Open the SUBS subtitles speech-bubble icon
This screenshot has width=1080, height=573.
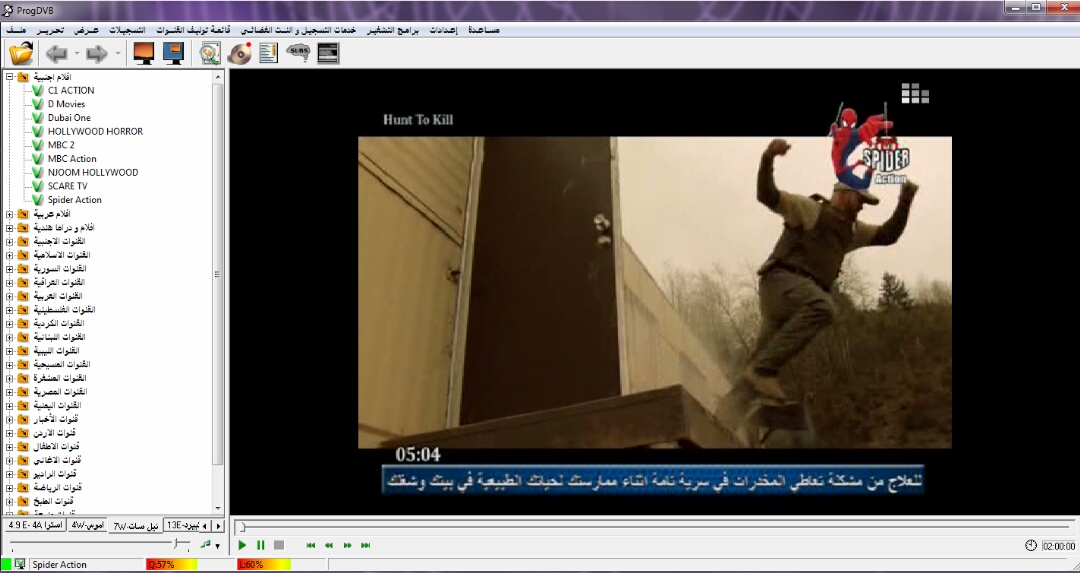tap(298, 53)
